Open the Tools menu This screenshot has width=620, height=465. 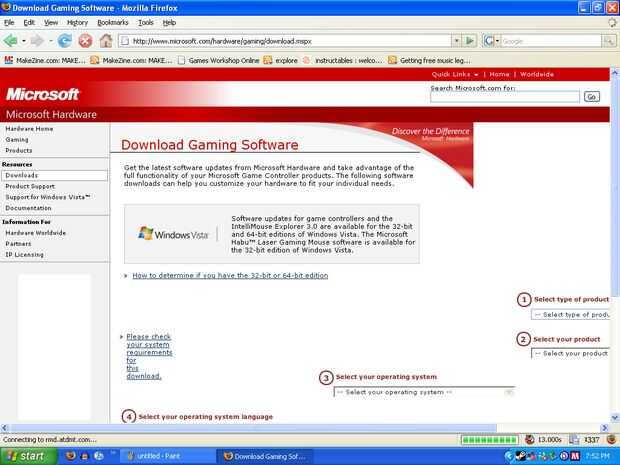tap(146, 23)
